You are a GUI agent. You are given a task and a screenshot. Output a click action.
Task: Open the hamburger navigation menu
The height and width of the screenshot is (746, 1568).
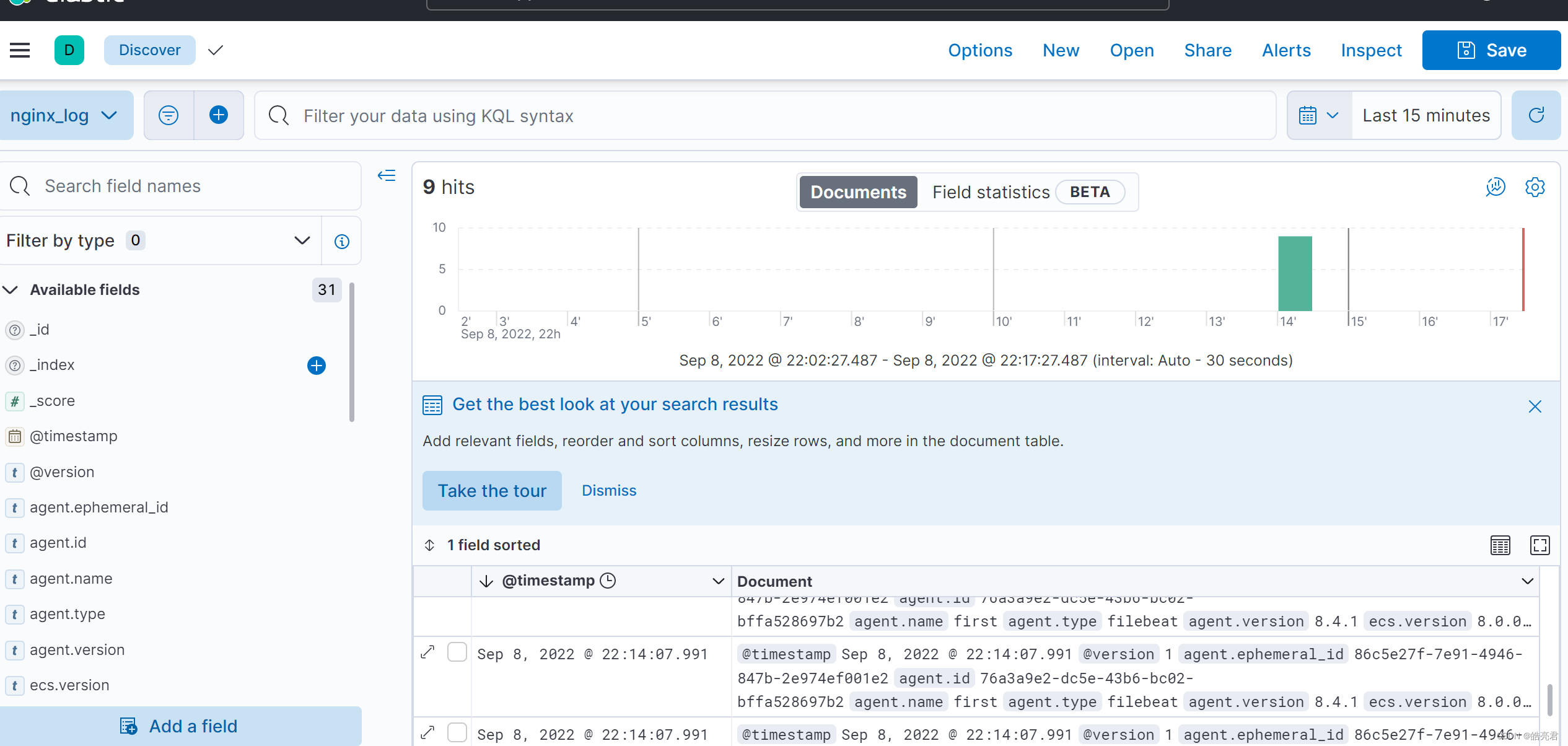[x=20, y=50]
